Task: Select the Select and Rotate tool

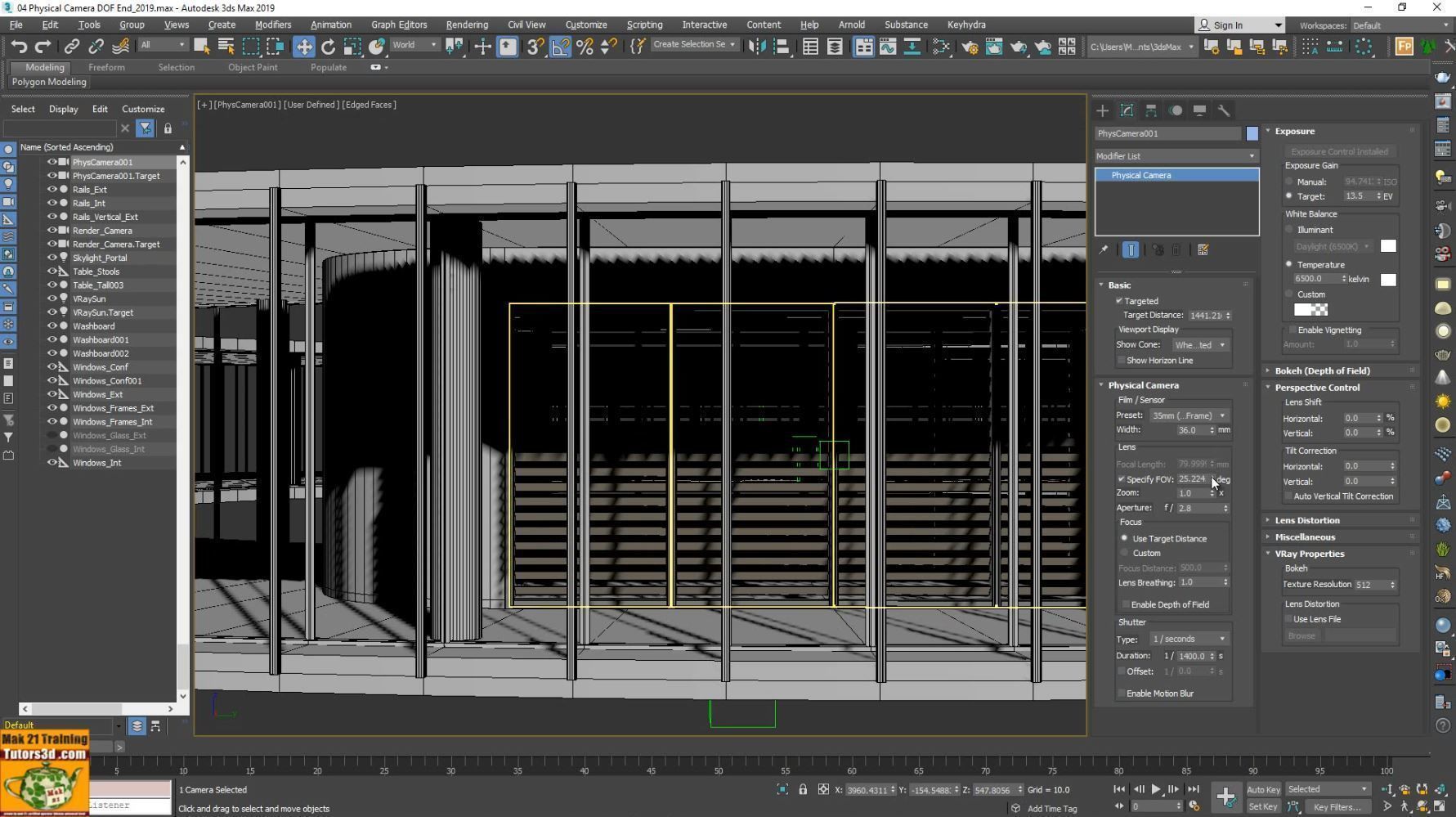Action: [x=328, y=47]
